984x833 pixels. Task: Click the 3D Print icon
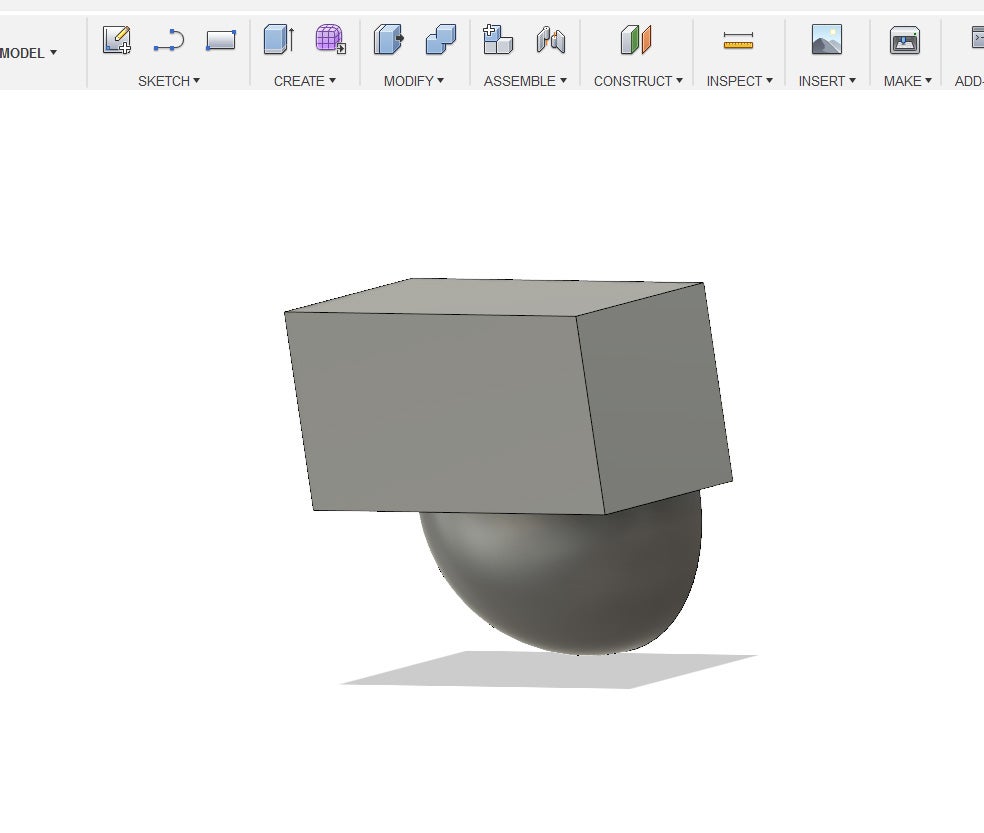(905, 41)
